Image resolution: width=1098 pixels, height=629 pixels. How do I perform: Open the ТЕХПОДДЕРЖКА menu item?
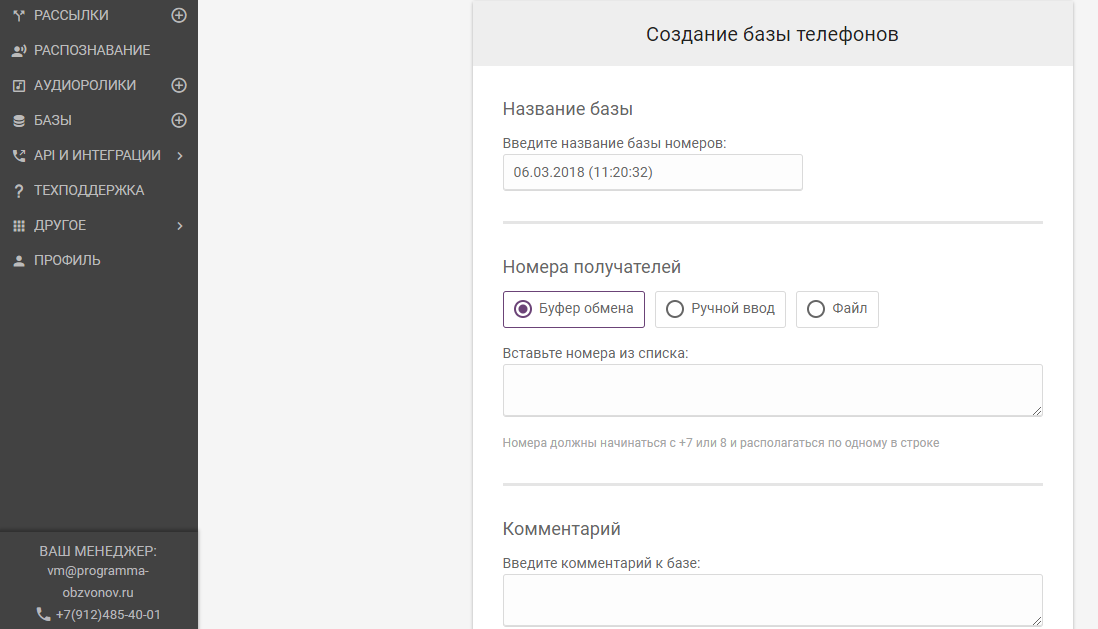(89, 190)
